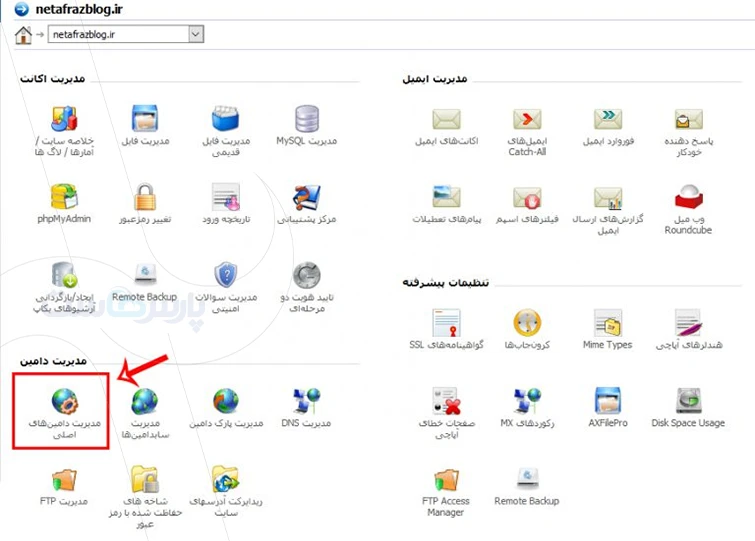Screen dimensions: 755x541
Task: Open Create/Restore Backups icon
Action: pos(64,275)
